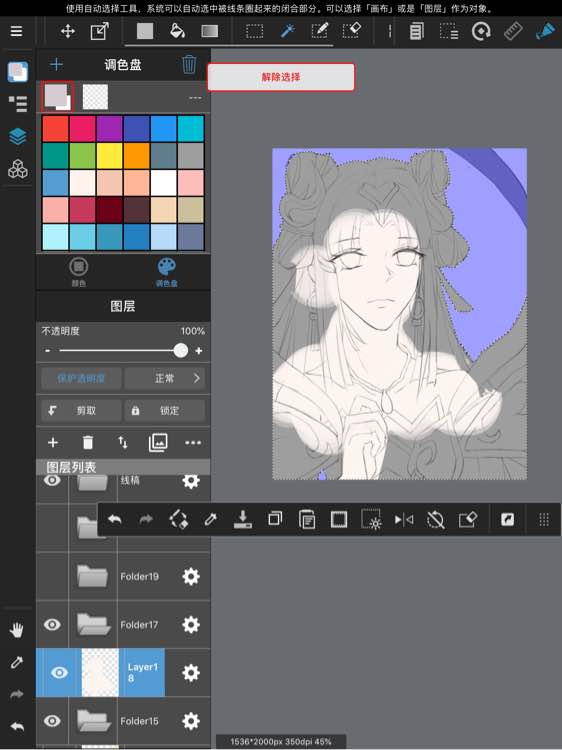
Task: Select the Bucket fill tool
Action: click(x=177, y=31)
